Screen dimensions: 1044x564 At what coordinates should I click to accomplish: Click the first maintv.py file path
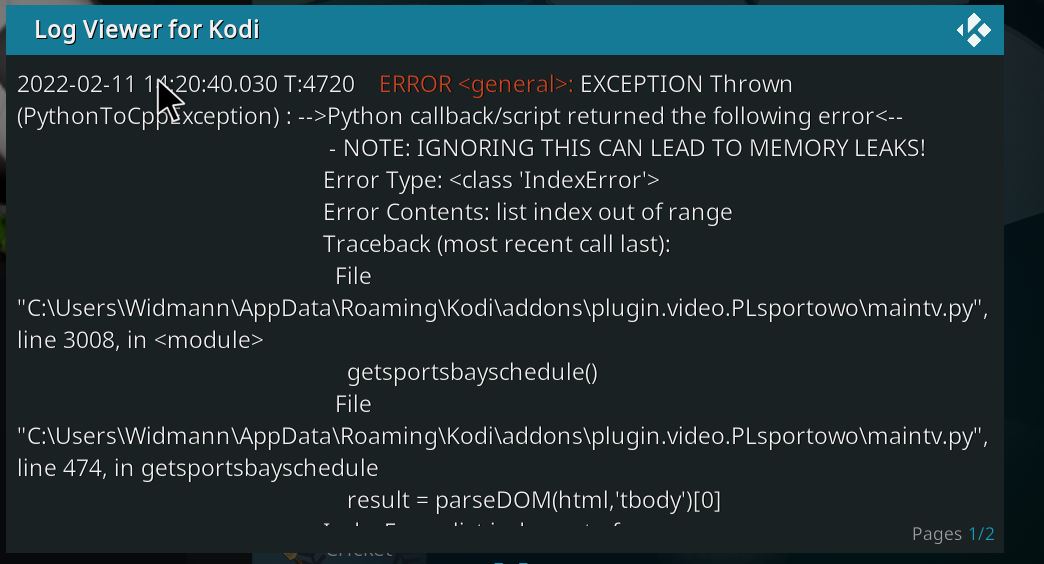(x=503, y=308)
